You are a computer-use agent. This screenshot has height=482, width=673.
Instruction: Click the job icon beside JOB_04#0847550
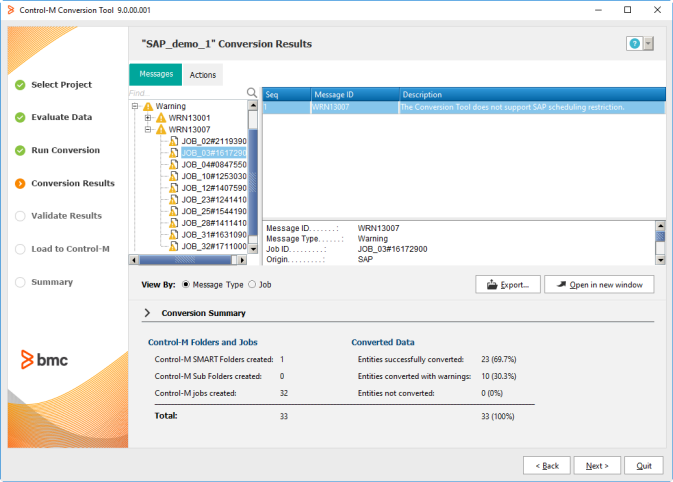(173, 164)
